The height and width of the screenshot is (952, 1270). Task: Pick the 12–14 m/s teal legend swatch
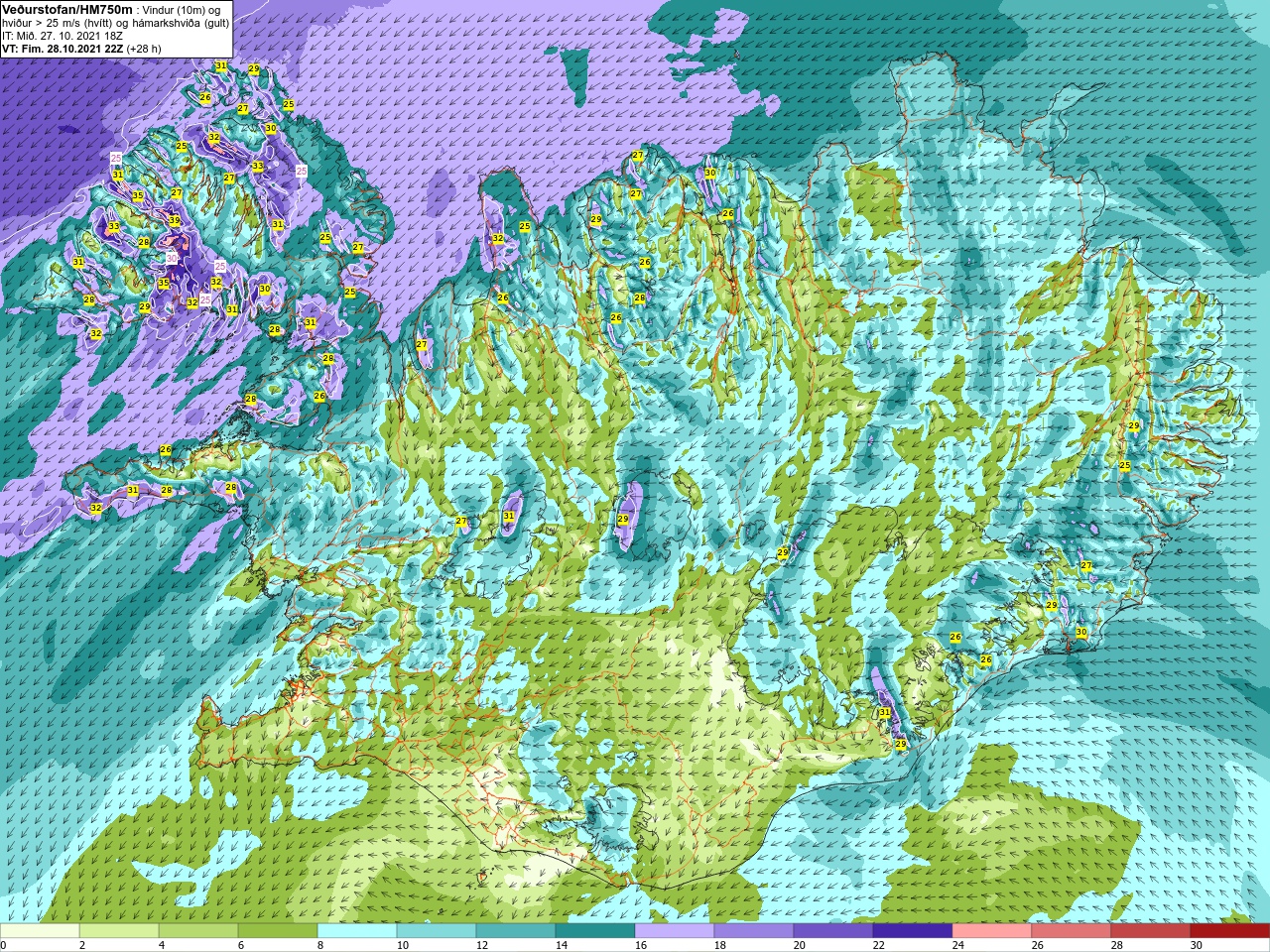516,930
